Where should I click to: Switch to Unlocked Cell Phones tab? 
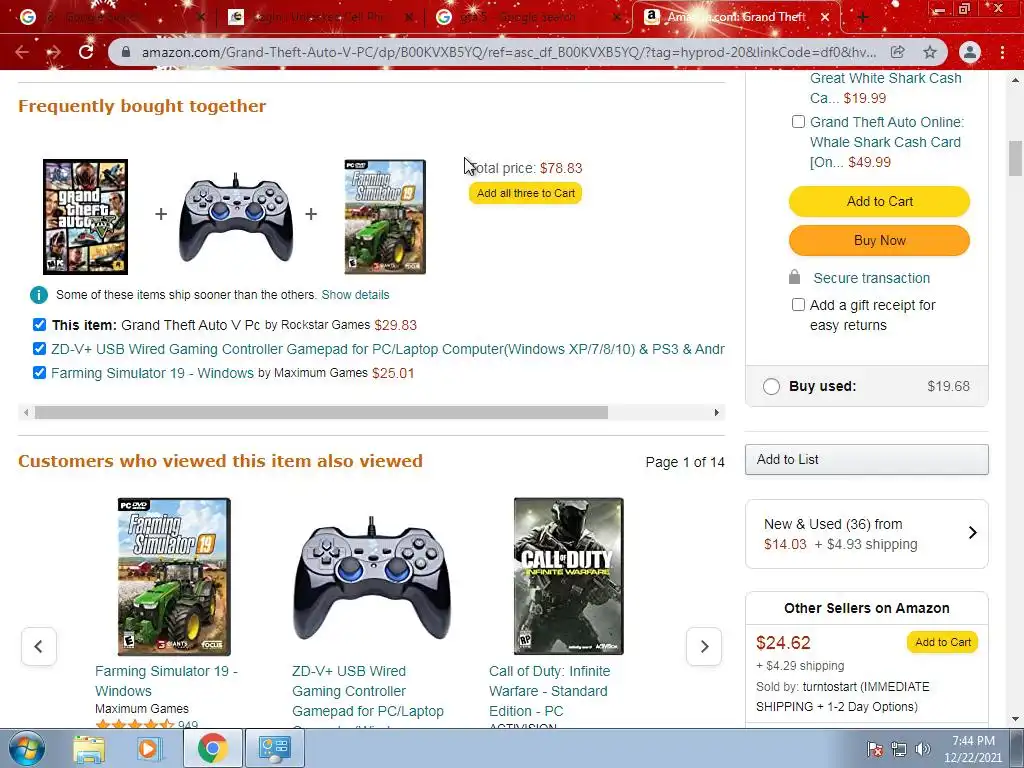320,18
